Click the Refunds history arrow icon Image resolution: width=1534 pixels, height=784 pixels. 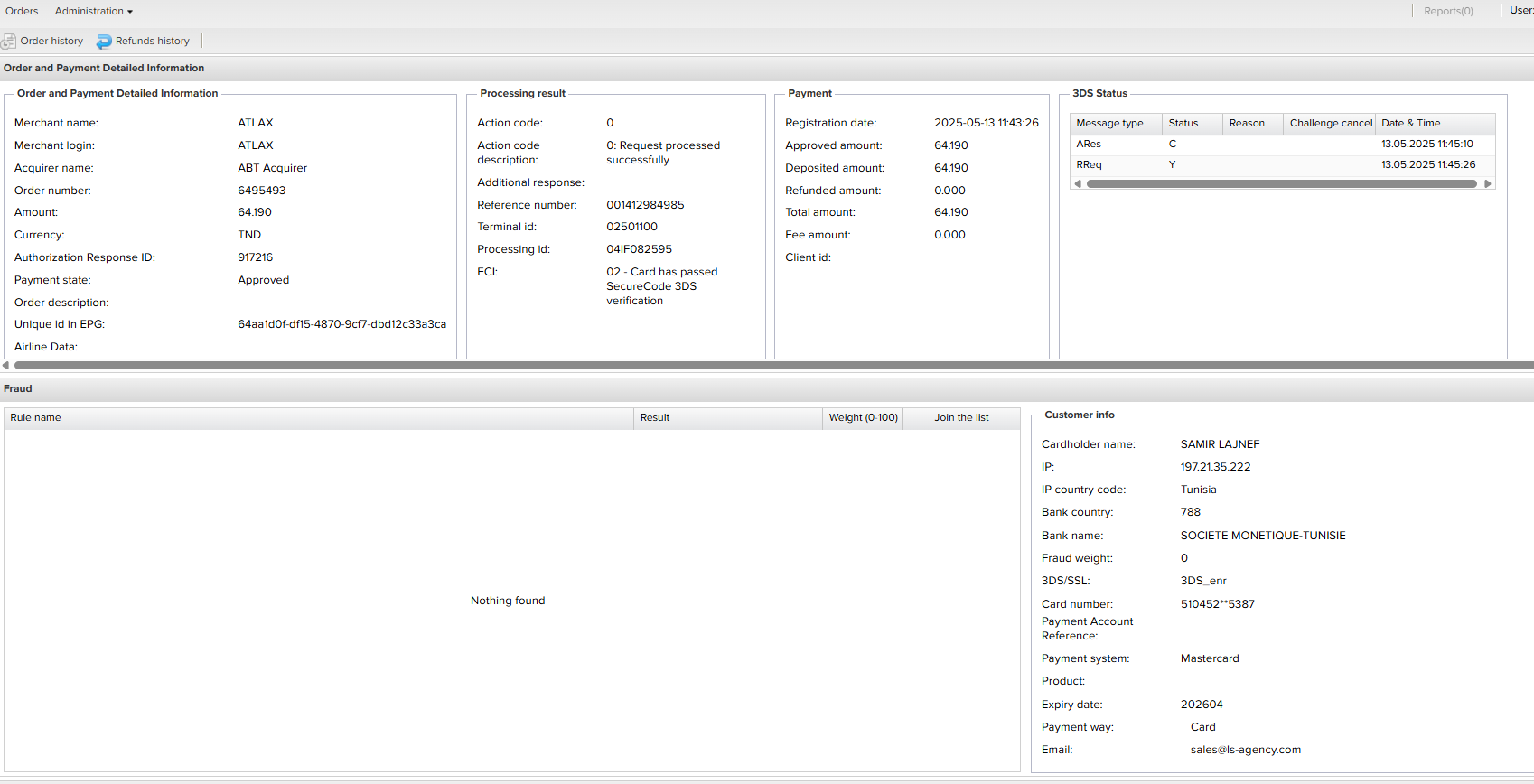click(x=104, y=42)
